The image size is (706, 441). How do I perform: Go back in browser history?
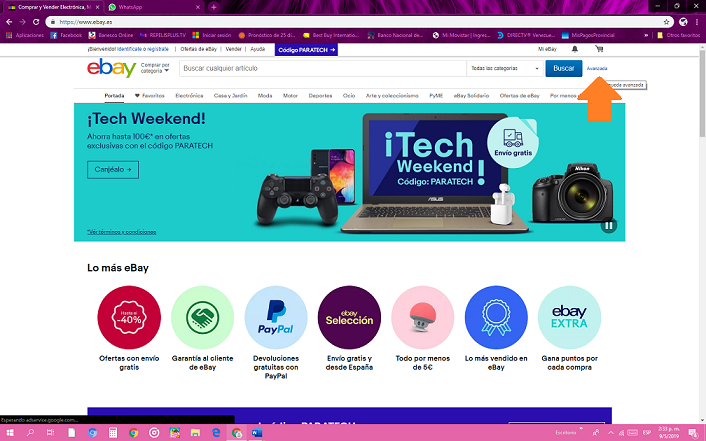(x=9, y=22)
